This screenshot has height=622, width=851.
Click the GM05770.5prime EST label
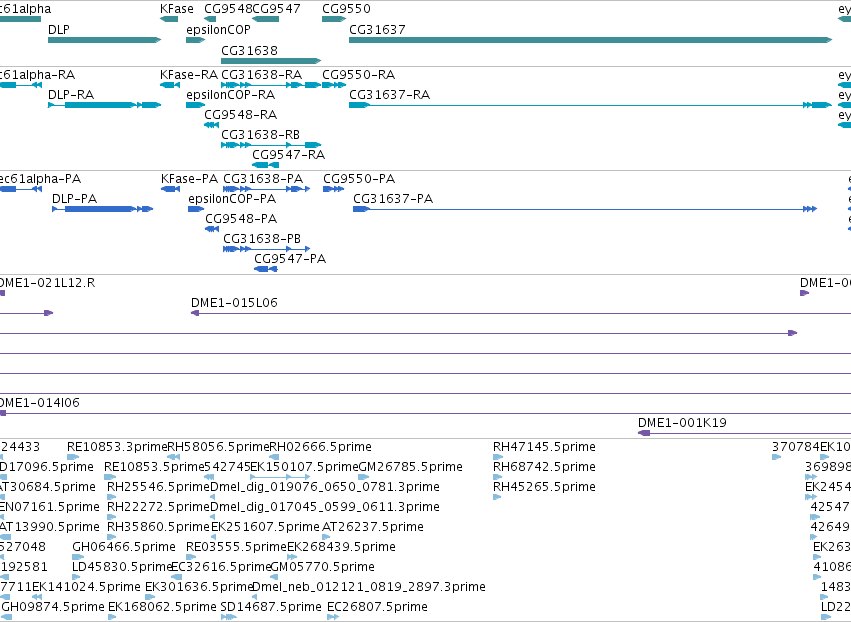(x=322, y=567)
